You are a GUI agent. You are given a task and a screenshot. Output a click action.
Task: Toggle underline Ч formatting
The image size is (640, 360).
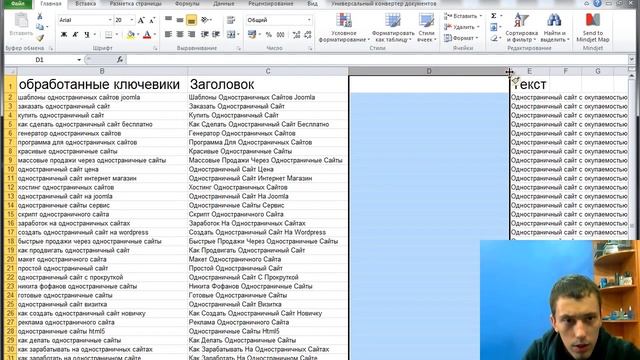(x=87, y=35)
